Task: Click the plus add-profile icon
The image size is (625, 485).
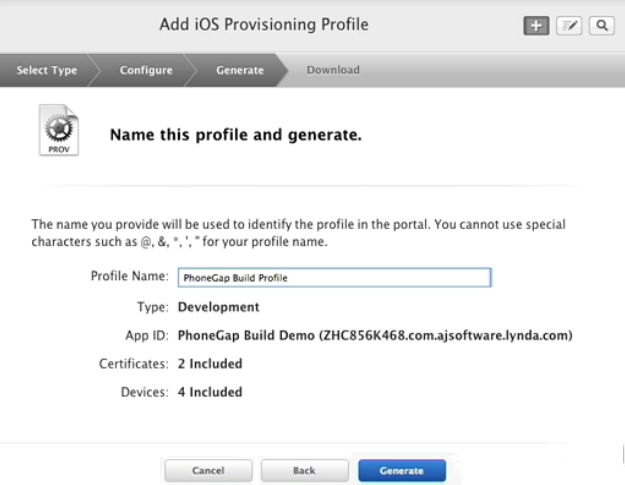Action: (x=536, y=26)
